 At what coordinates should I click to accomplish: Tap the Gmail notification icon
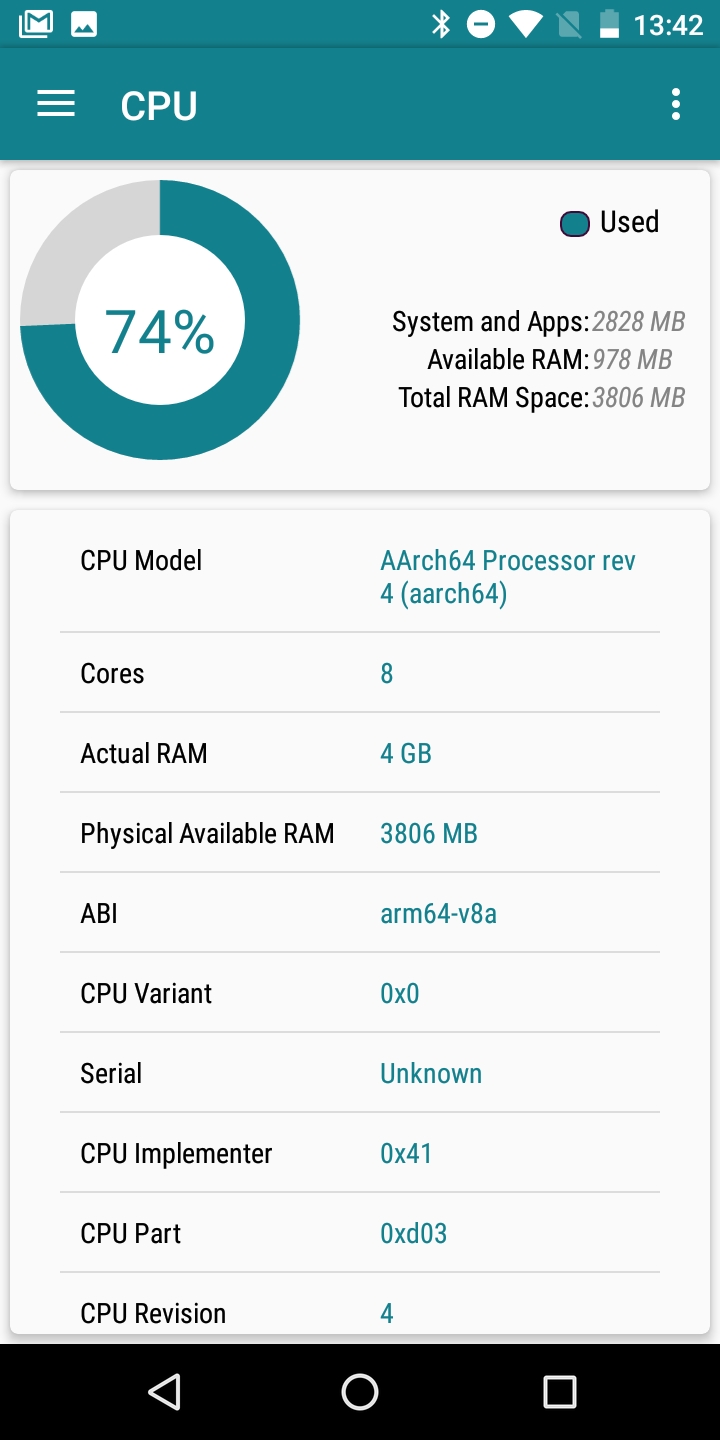click(36, 24)
